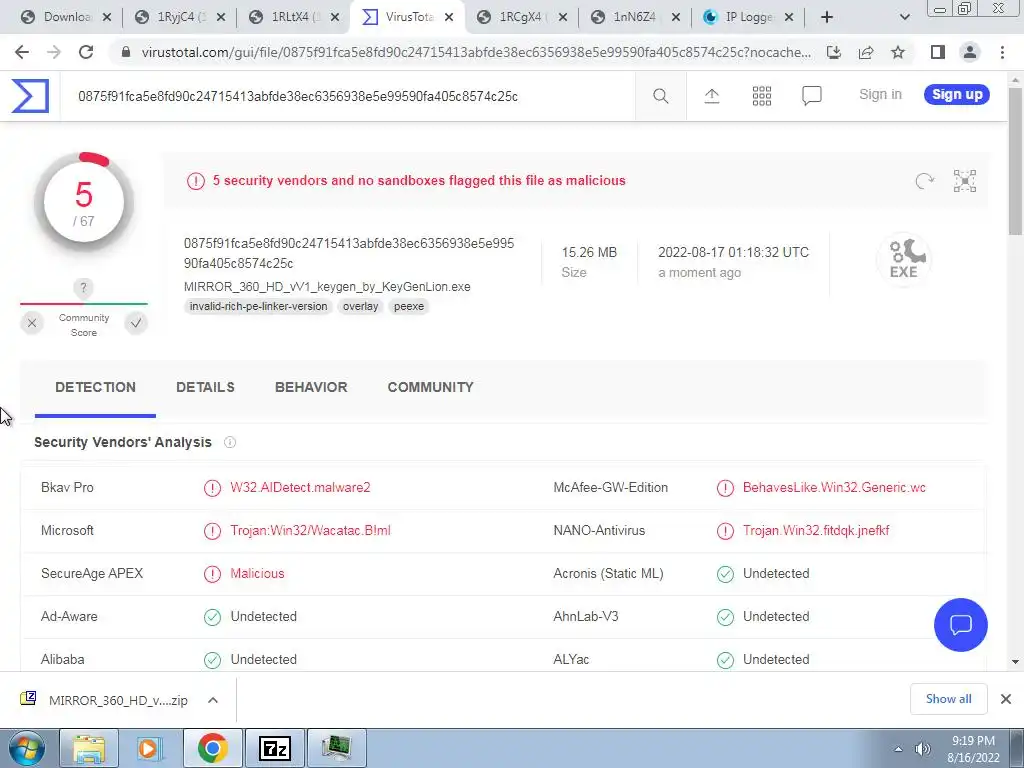Click the install/download page icon in the address bar
The width and height of the screenshot is (1024, 768).
tap(834, 52)
